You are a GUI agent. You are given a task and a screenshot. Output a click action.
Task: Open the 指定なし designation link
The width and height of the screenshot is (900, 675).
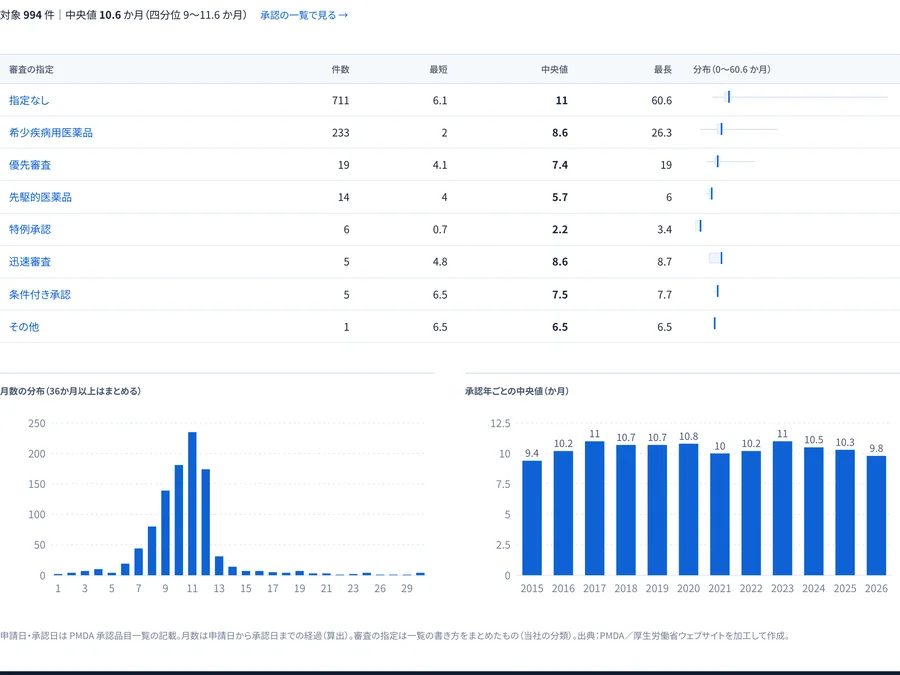pyautogui.click(x=29, y=100)
